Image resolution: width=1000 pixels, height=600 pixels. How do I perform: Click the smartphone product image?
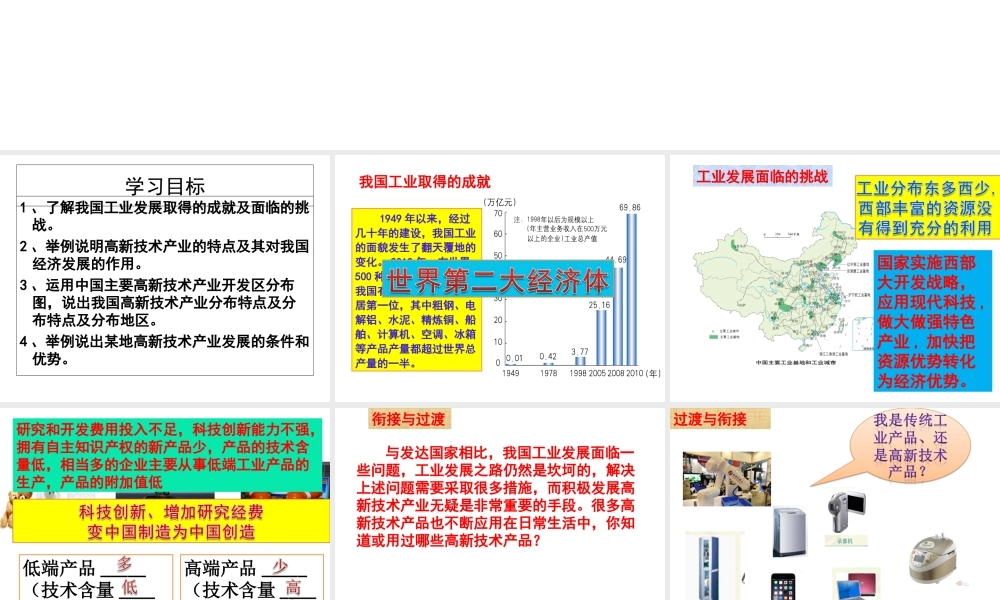point(783,587)
